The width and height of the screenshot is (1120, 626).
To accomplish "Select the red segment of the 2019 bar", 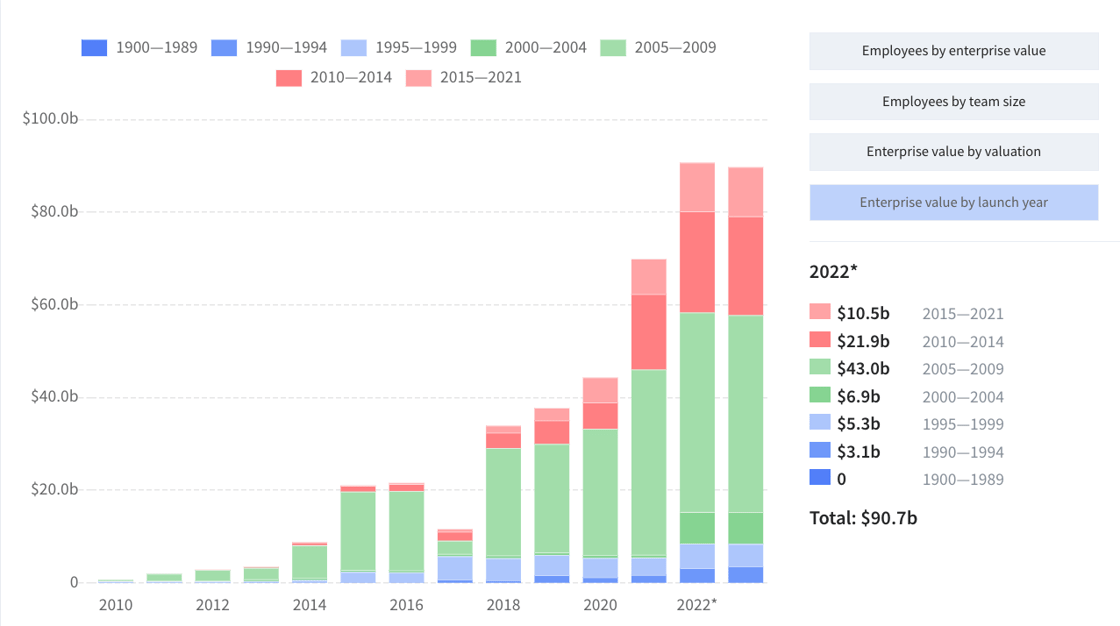I will tap(552, 433).
